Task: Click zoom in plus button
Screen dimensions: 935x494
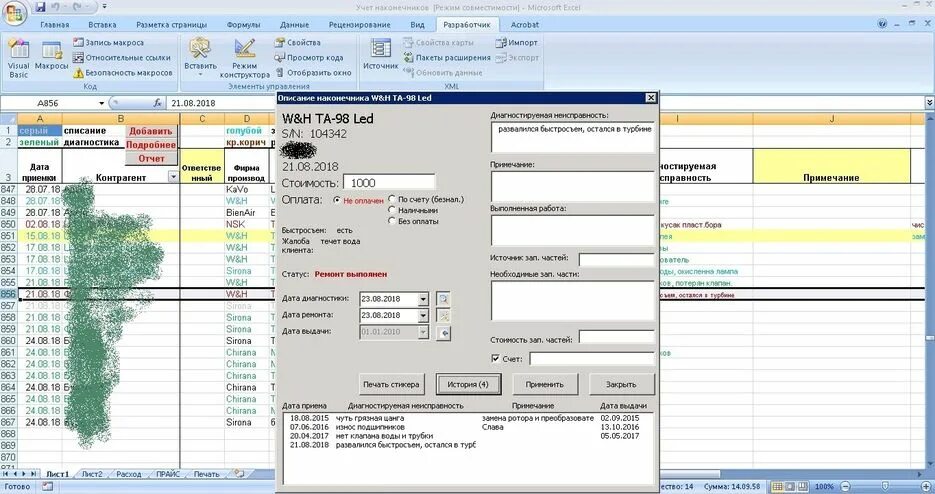Action: (x=925, y=487)
